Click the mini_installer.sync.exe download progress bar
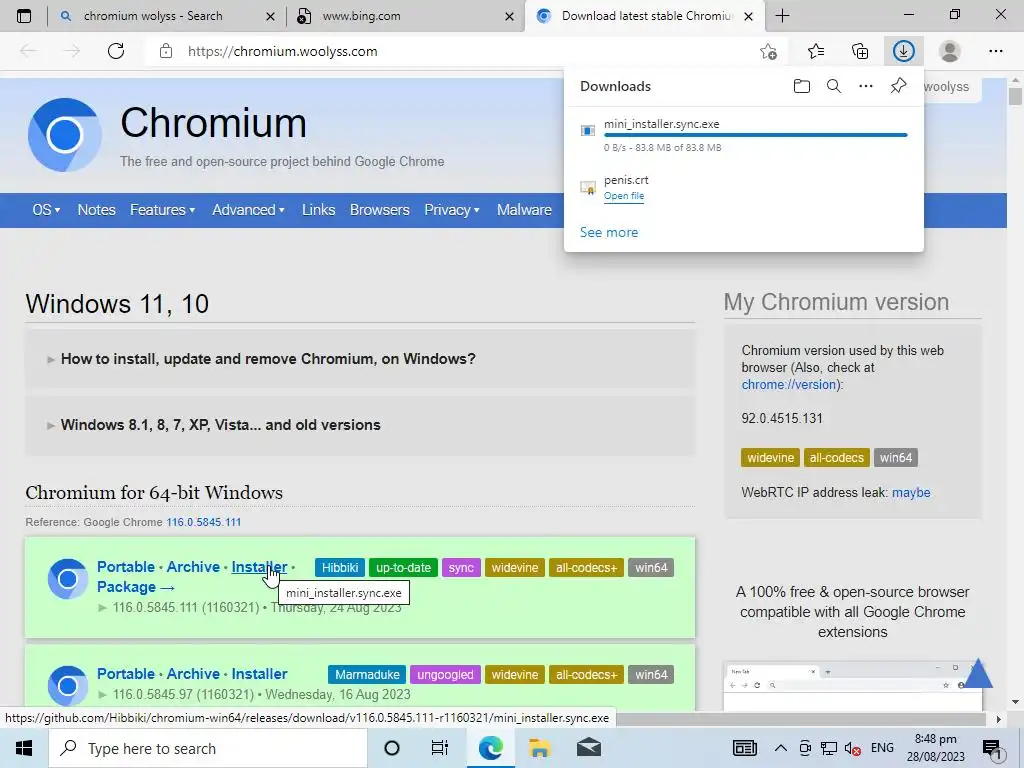This screenshot has height=768, width=1024. point(756,135)
